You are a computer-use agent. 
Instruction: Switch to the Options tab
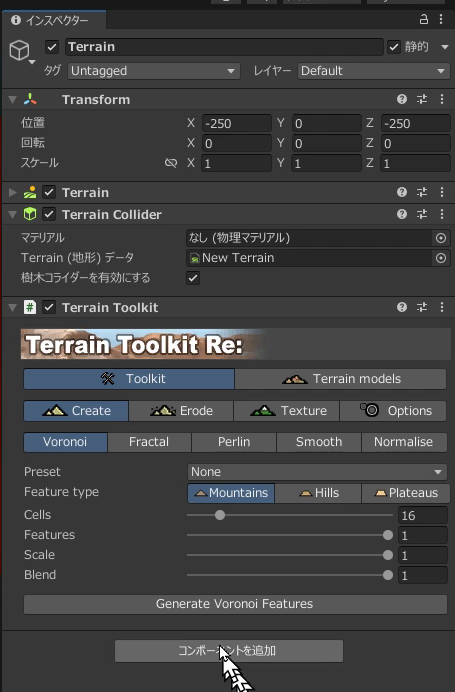[x=393, y=411]
